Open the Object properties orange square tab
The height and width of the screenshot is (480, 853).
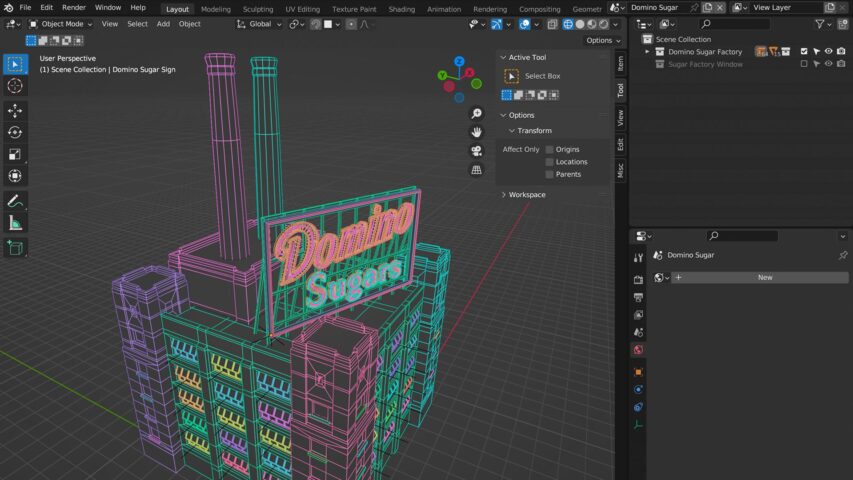tap(638, 372)
